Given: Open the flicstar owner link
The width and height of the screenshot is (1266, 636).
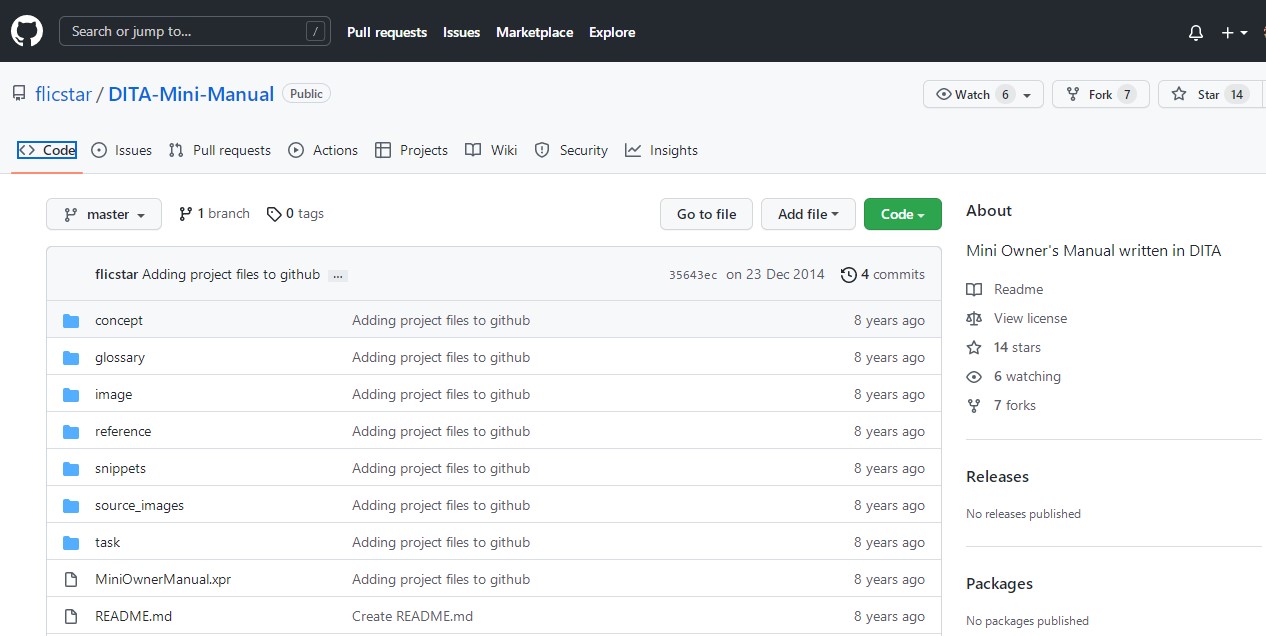Looking at the screenshot, I should pyautogui.click(x=63, y=94).
